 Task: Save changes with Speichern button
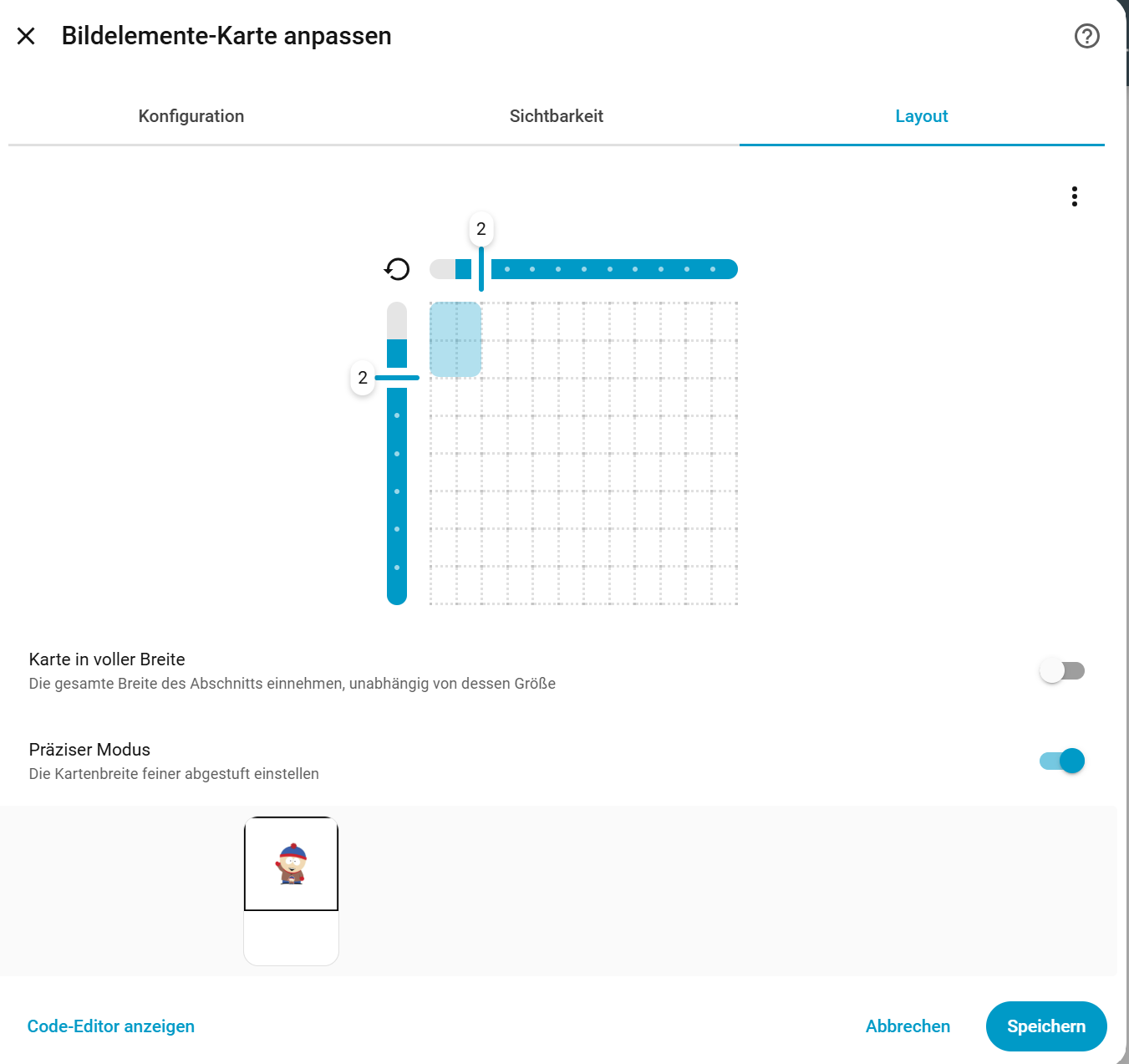coord(1046,1026)
